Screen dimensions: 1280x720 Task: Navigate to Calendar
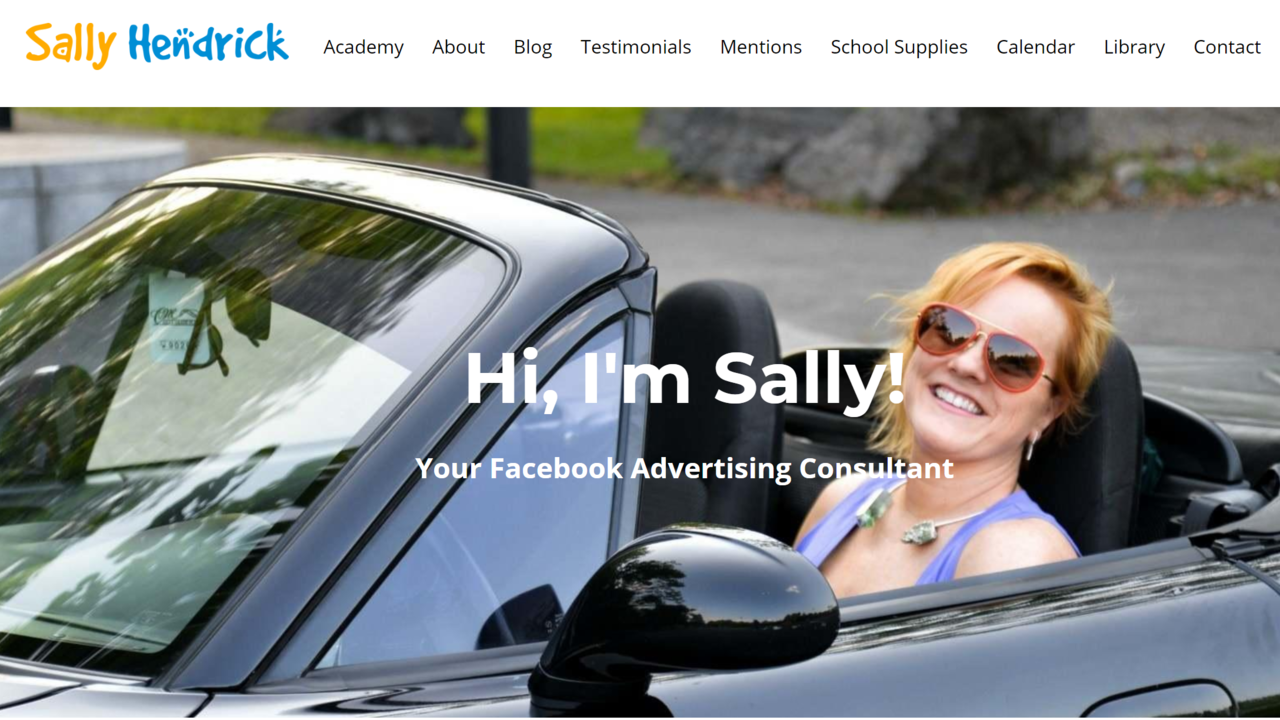[1036, 47]
